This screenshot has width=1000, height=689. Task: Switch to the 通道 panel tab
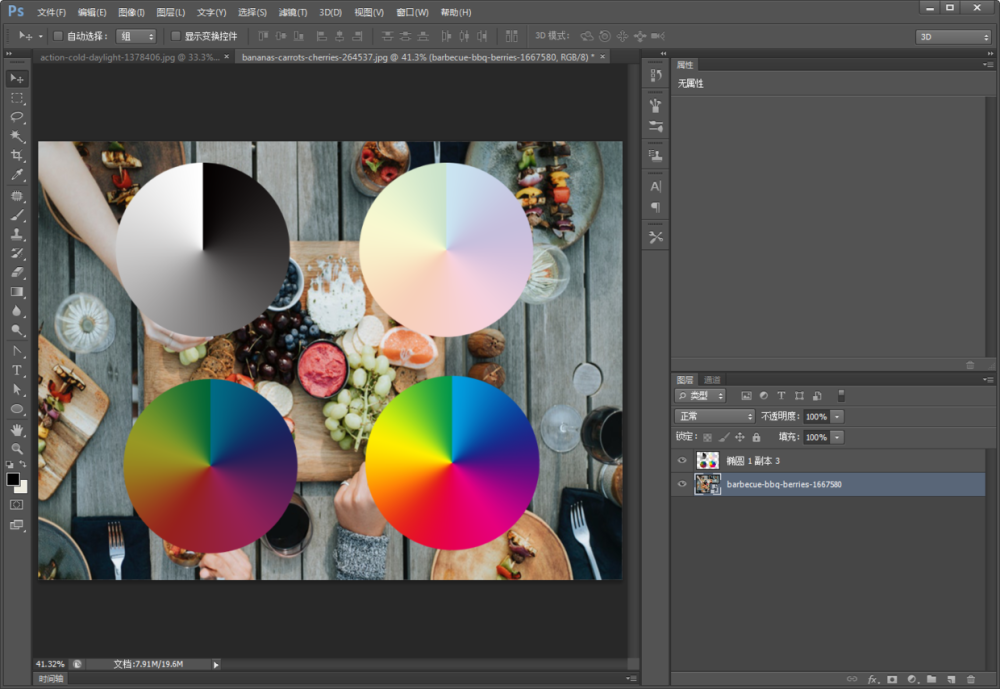pyautogui.click(x=712, y=380)
